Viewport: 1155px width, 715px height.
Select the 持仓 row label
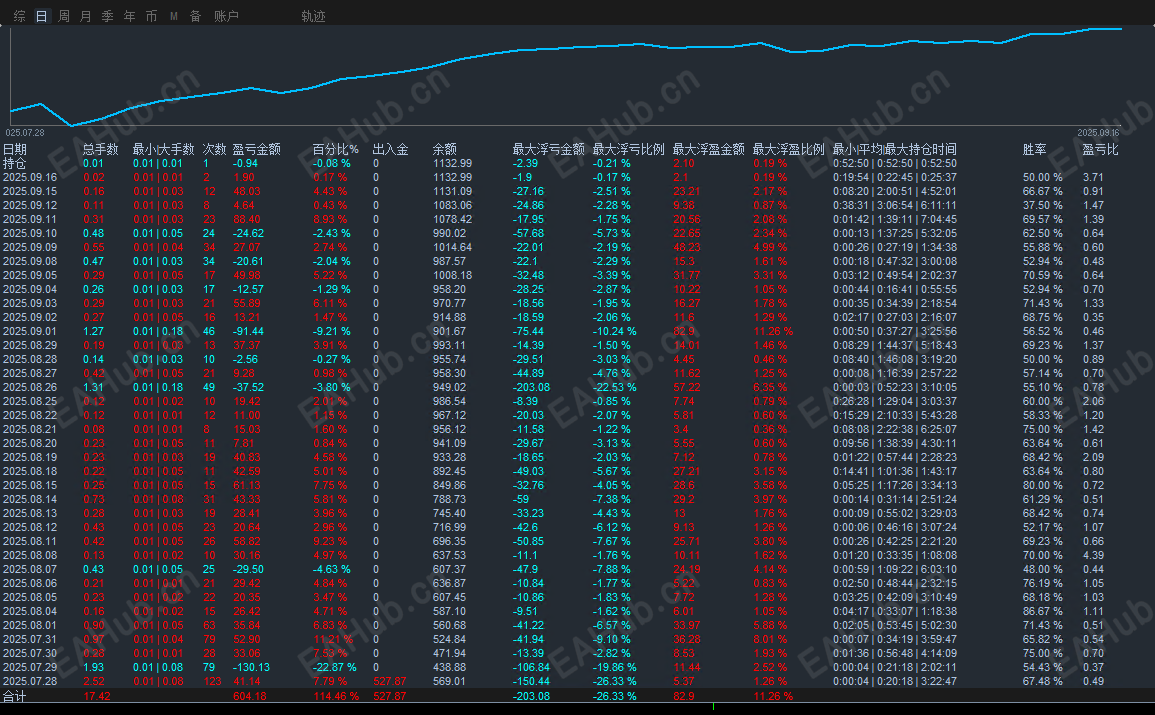point(15,163)
